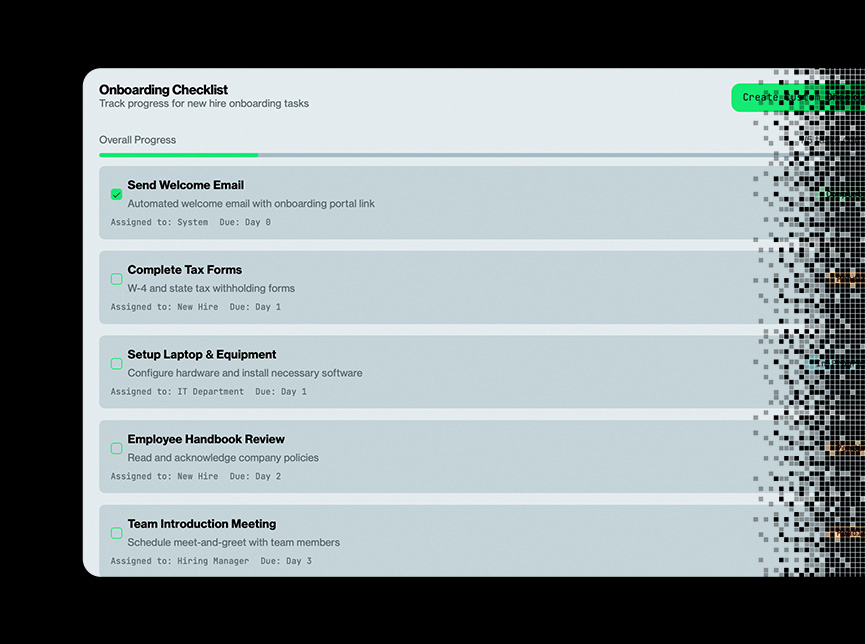Click the Overall Progress label
Viewport: 865px width, 644px height.
(137, 140)
